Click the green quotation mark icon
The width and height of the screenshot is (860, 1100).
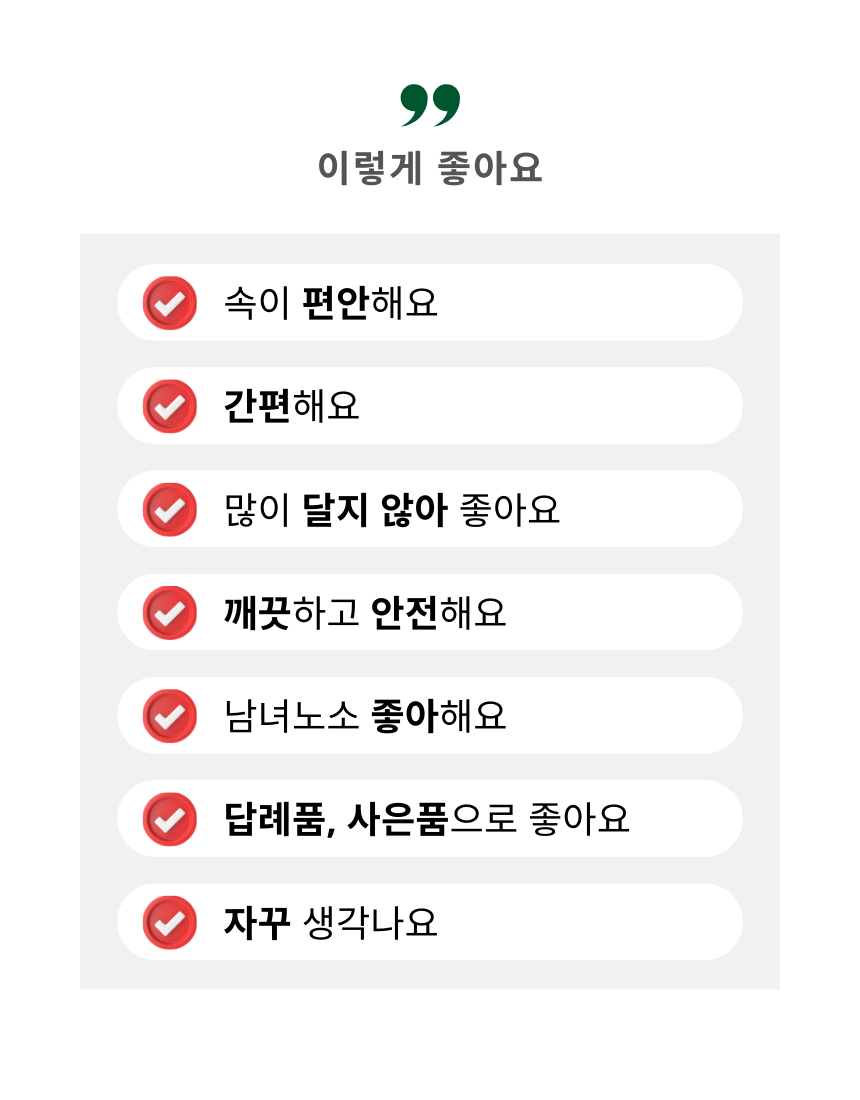coord(430,105)
